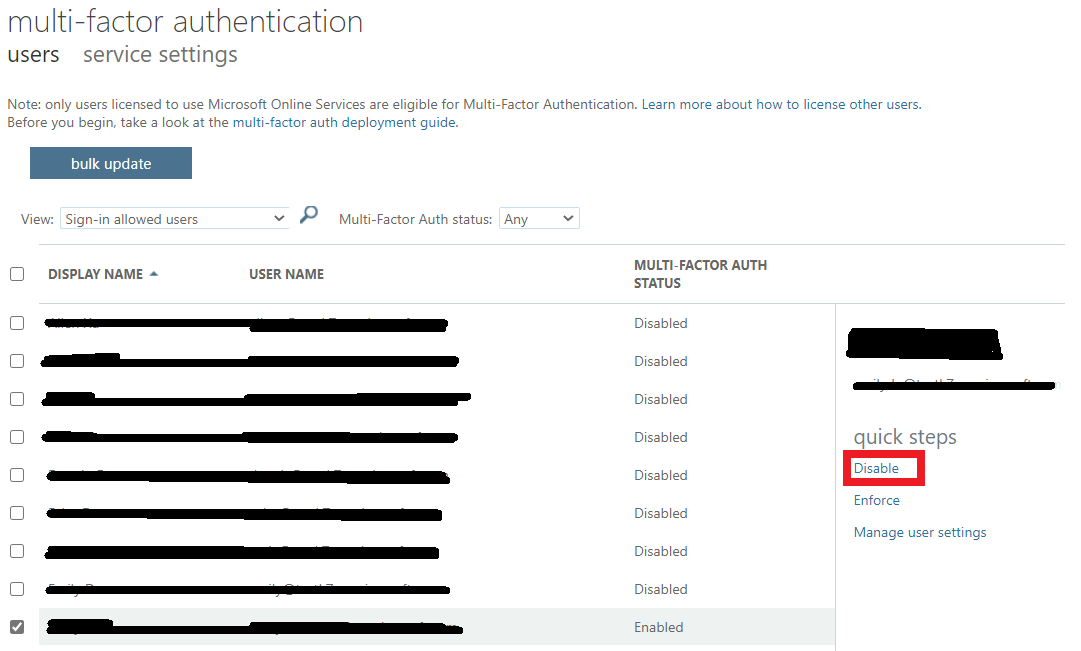Uncheck the checked user with Enabled status
Viewport: 1081px width, 651px height.
click(17, 627)
